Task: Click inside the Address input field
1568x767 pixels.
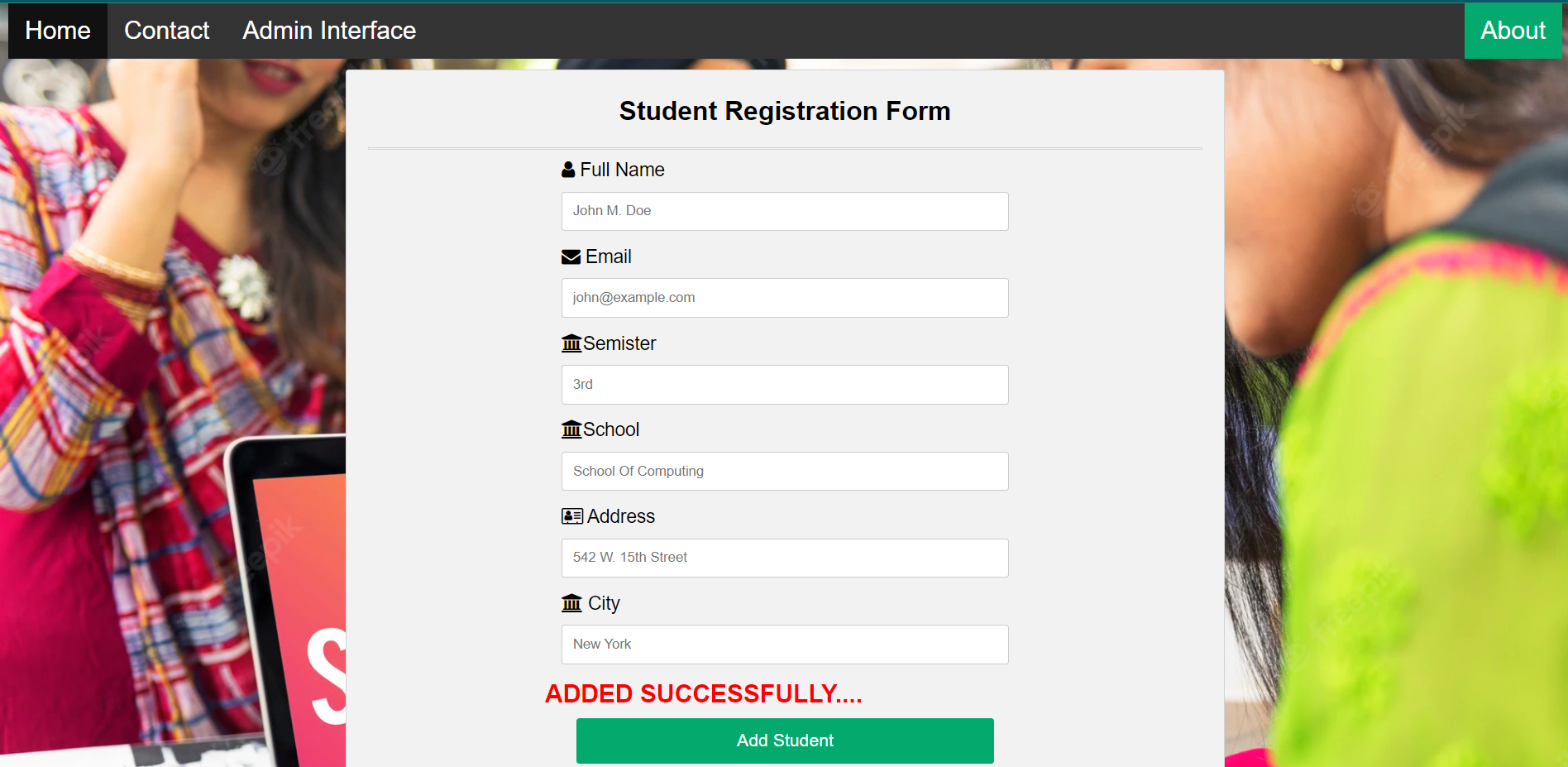Action: 784,558
